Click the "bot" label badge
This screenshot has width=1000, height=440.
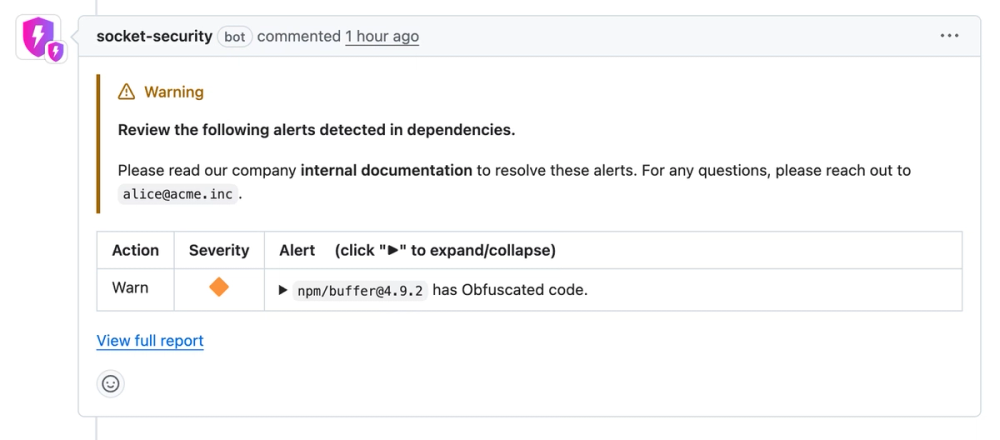[x=234, y=37]
